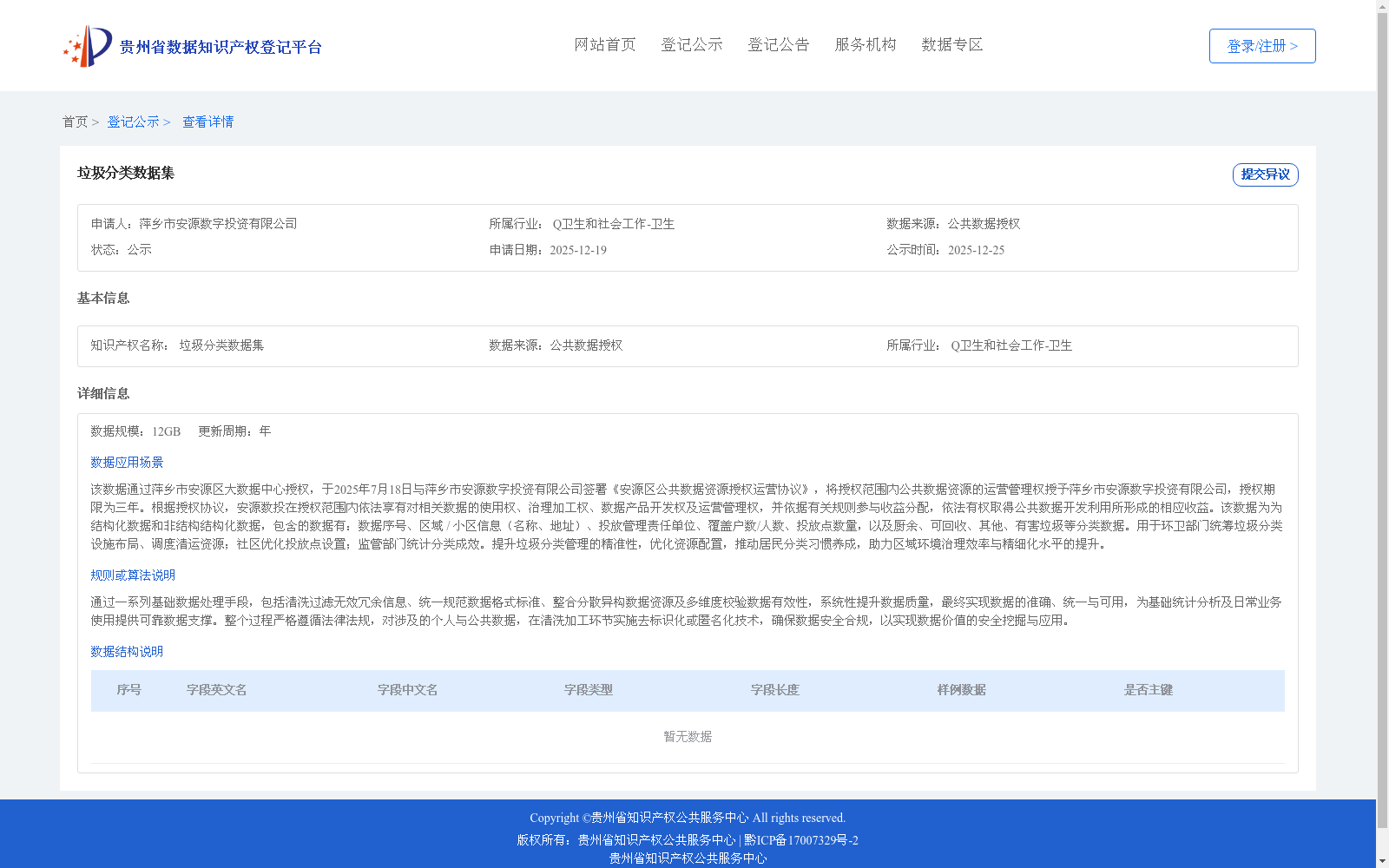Click applicant 萍乡市安源数字投资有限公司
The height and width of the screenshot is (868, 1389).
[x=218, y=224]
